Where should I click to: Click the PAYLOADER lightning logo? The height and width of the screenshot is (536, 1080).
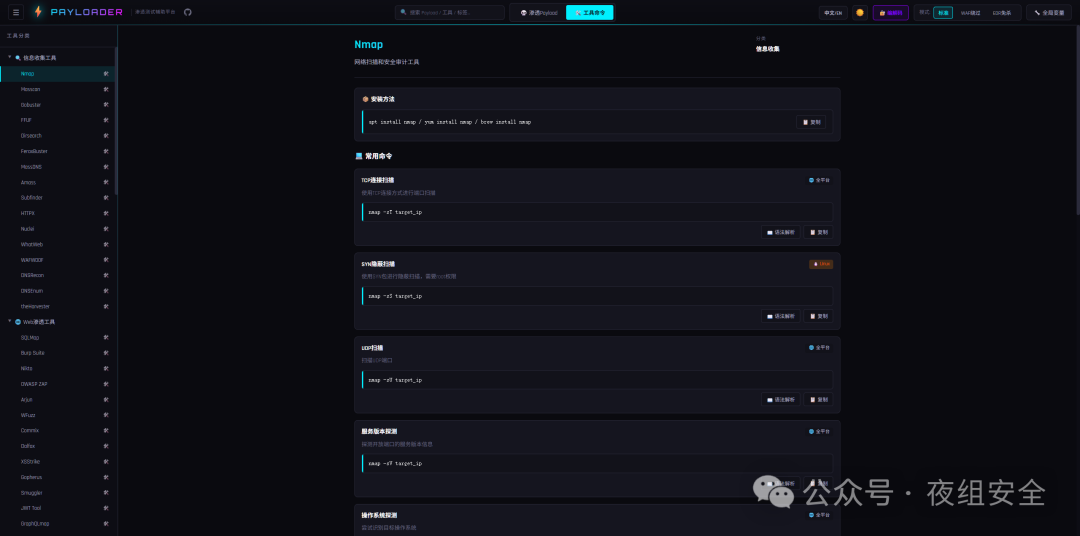(x=39, y=12)
